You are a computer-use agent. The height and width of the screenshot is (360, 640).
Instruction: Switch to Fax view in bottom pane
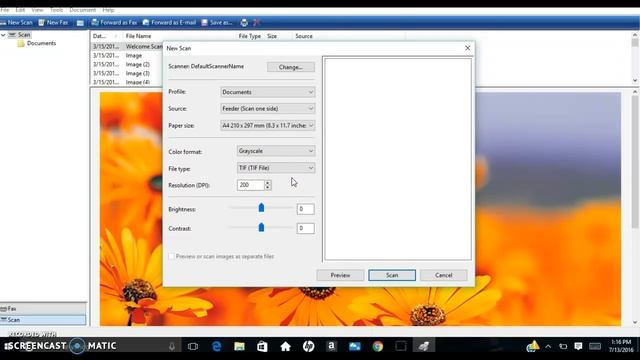pos(43,309)
